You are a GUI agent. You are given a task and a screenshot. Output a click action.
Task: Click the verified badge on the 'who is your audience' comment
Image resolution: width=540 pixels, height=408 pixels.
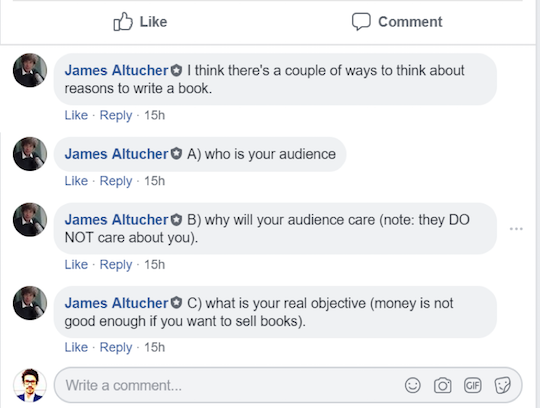pyautogui.click(x=176, y=154)
